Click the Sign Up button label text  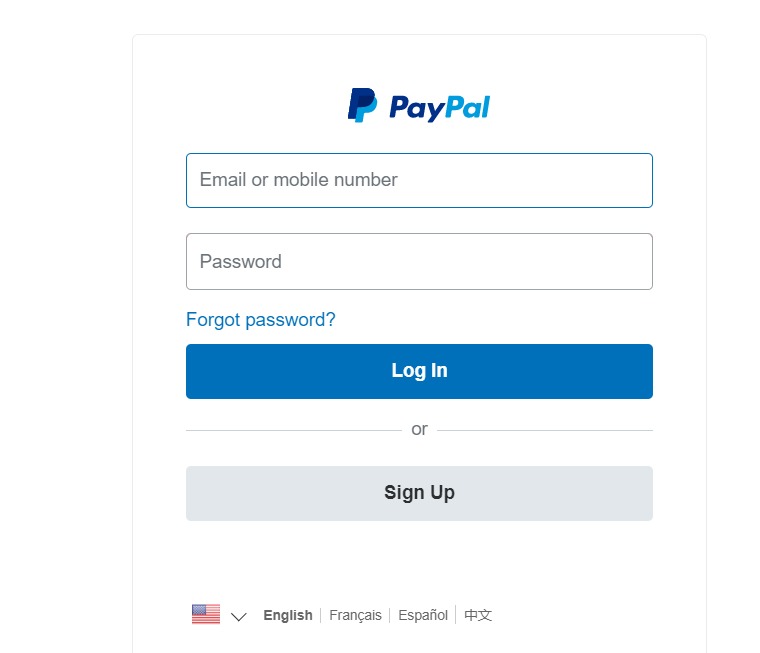click(419, 493)
